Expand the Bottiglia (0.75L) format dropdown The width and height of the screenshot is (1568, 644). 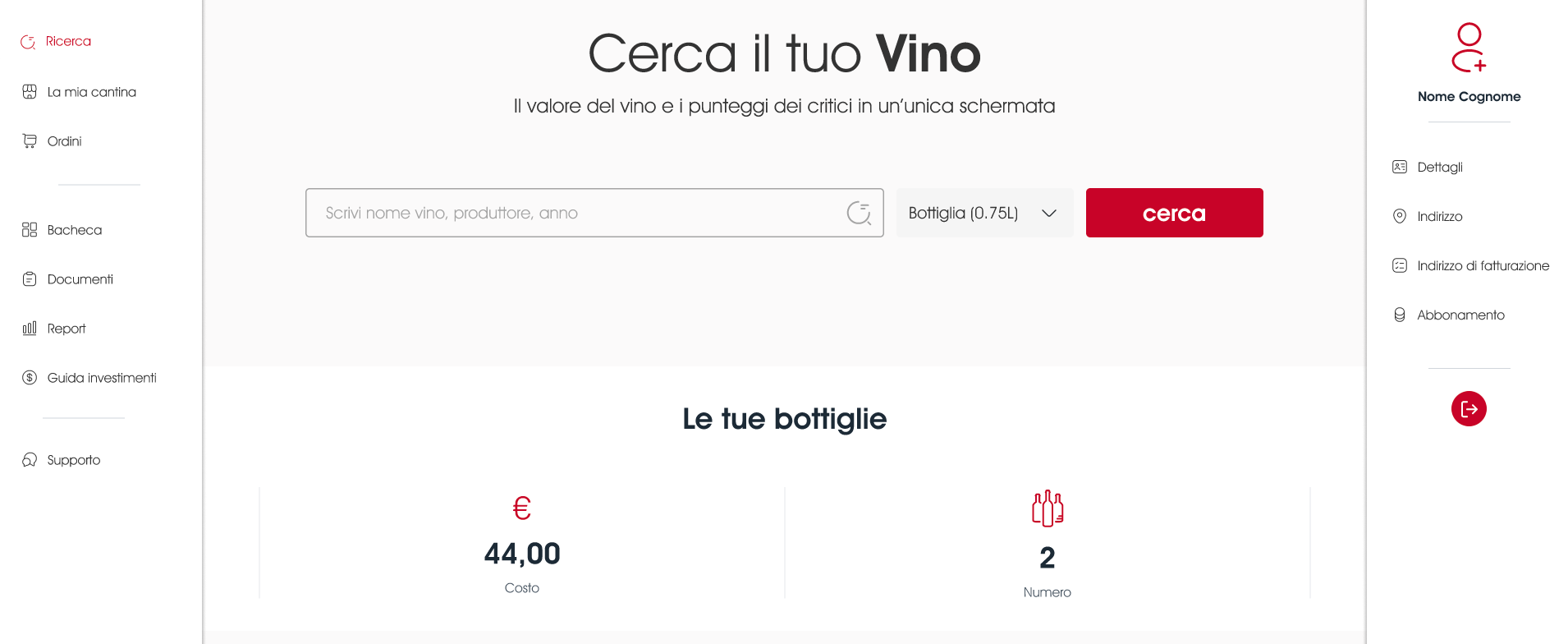pyautogui.click(x=984, y=213)
